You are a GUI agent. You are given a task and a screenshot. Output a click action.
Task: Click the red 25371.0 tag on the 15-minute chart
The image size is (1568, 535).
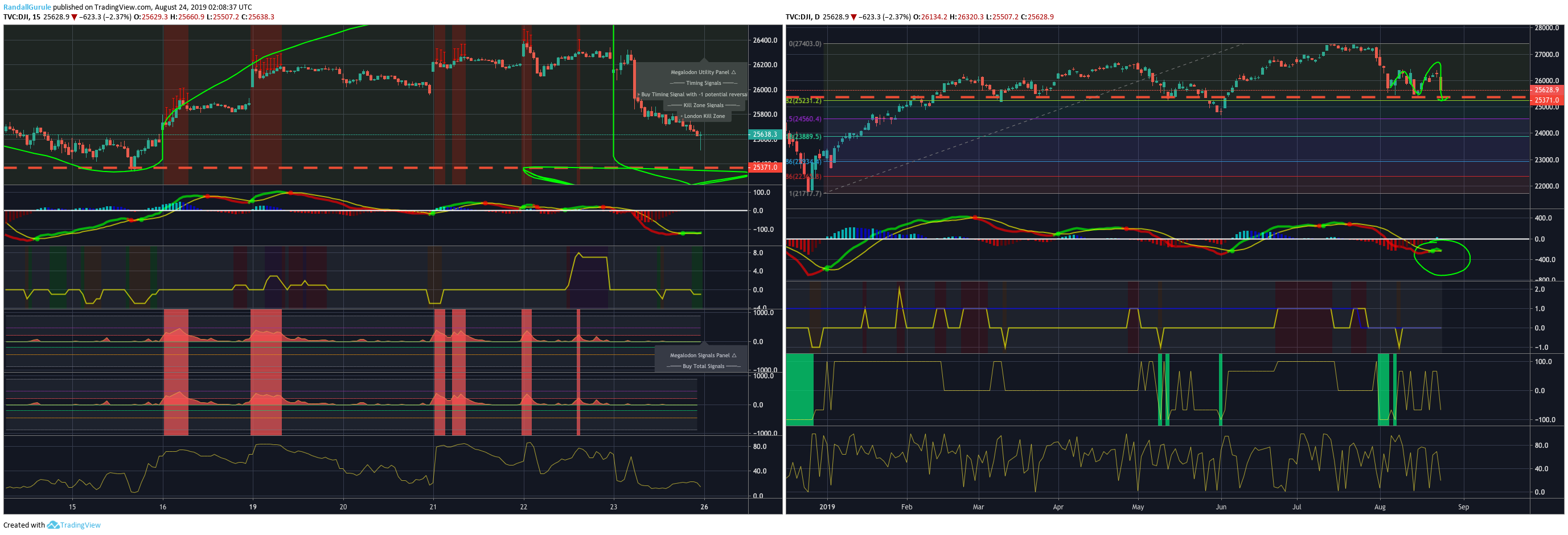tap(765, 167)
